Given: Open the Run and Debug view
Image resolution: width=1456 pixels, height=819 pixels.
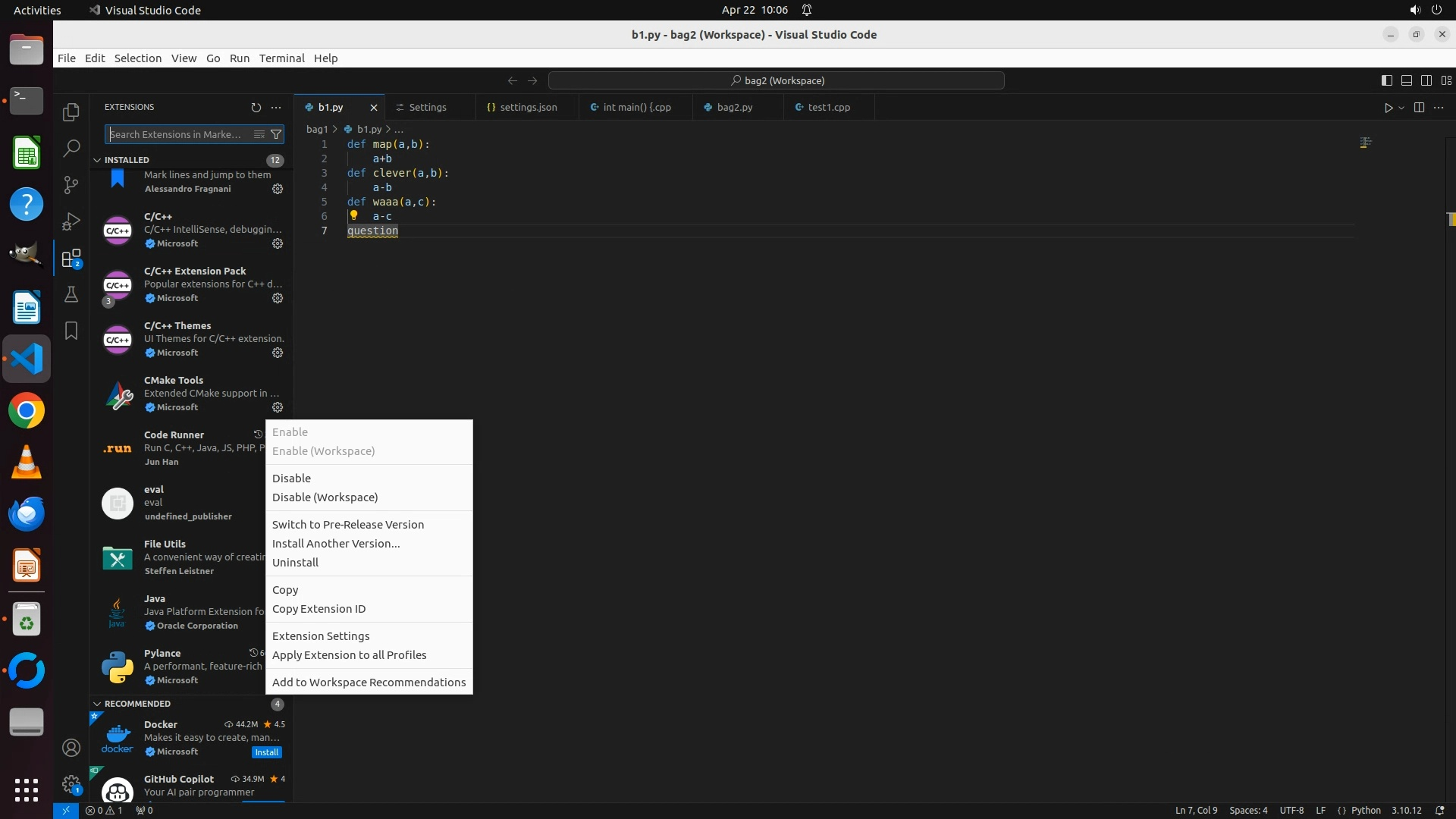Looking at the screenshot, I should pyautogui.click(x=71, y=221).
